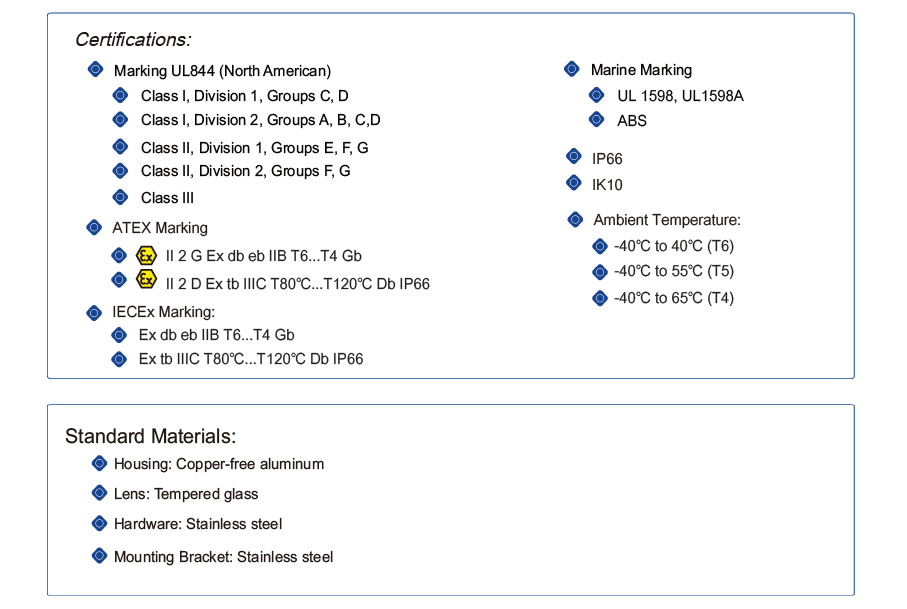Click text -40°C to 55°C (T5)
907x609 pixels.
click(674, 271)
